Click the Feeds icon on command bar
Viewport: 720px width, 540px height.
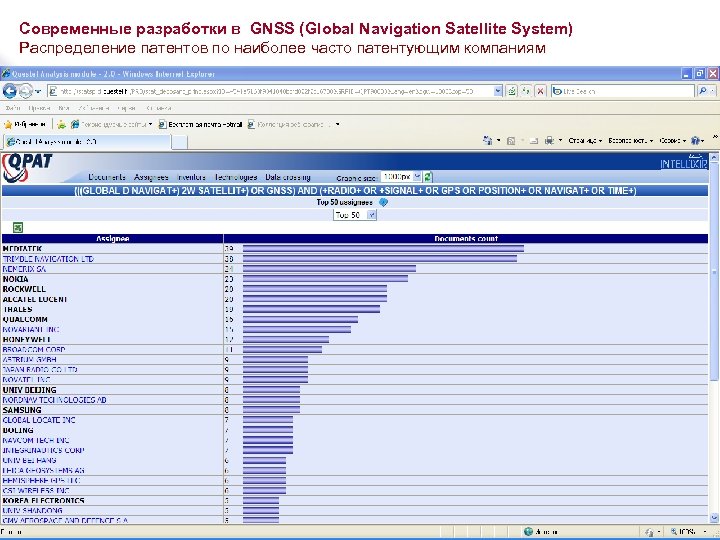511,141
